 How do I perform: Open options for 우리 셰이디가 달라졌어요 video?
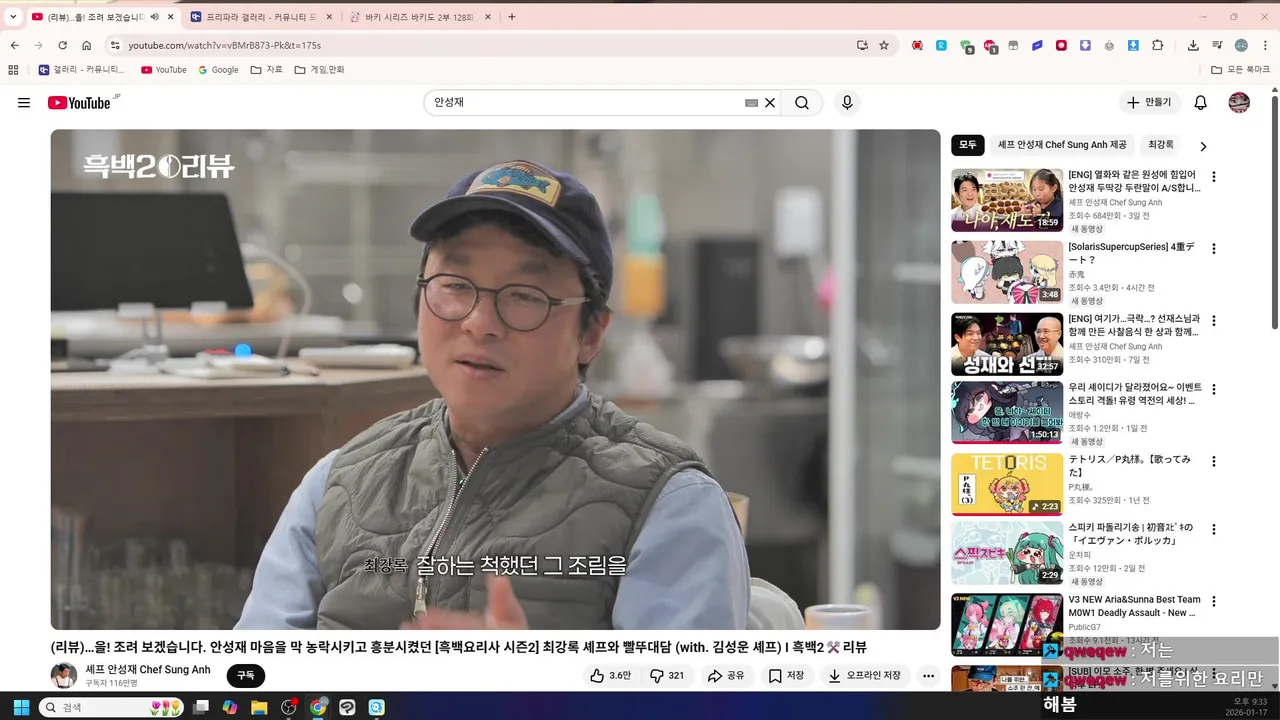[x=1214, y=389]
